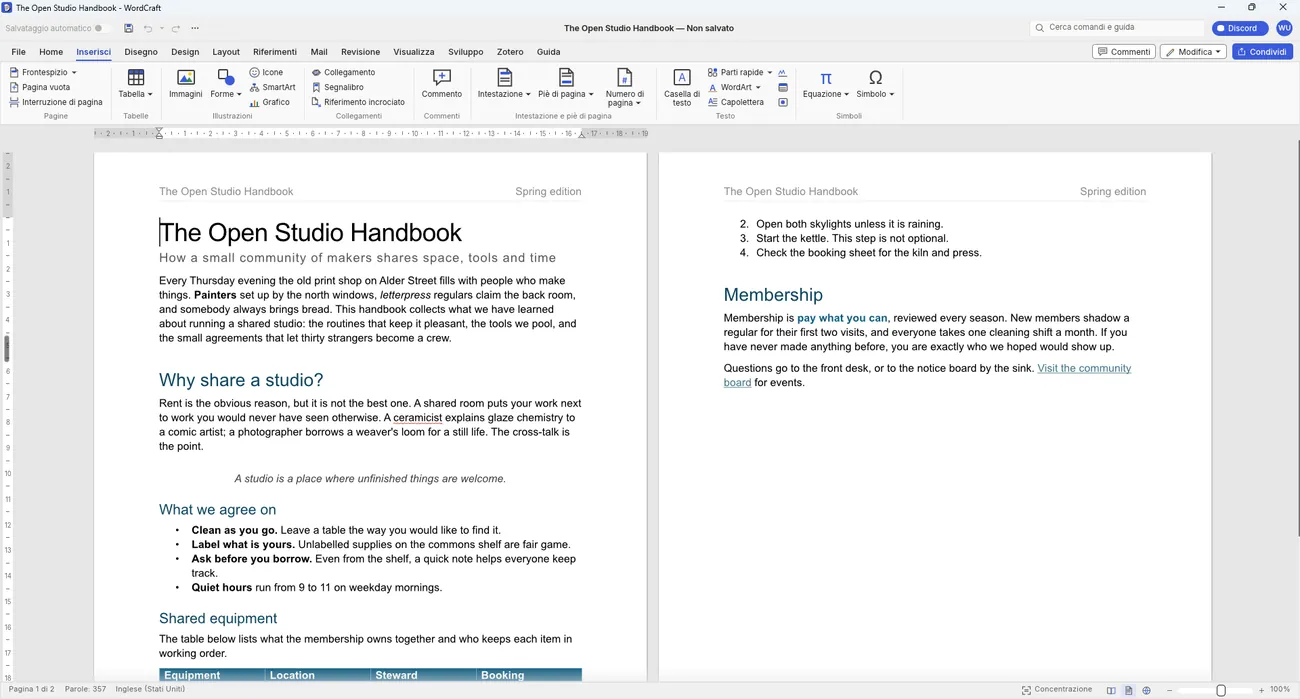The image size is (1300, 699).
Task: Click the Membership heading on page two
Action: (x=773, y=295)
